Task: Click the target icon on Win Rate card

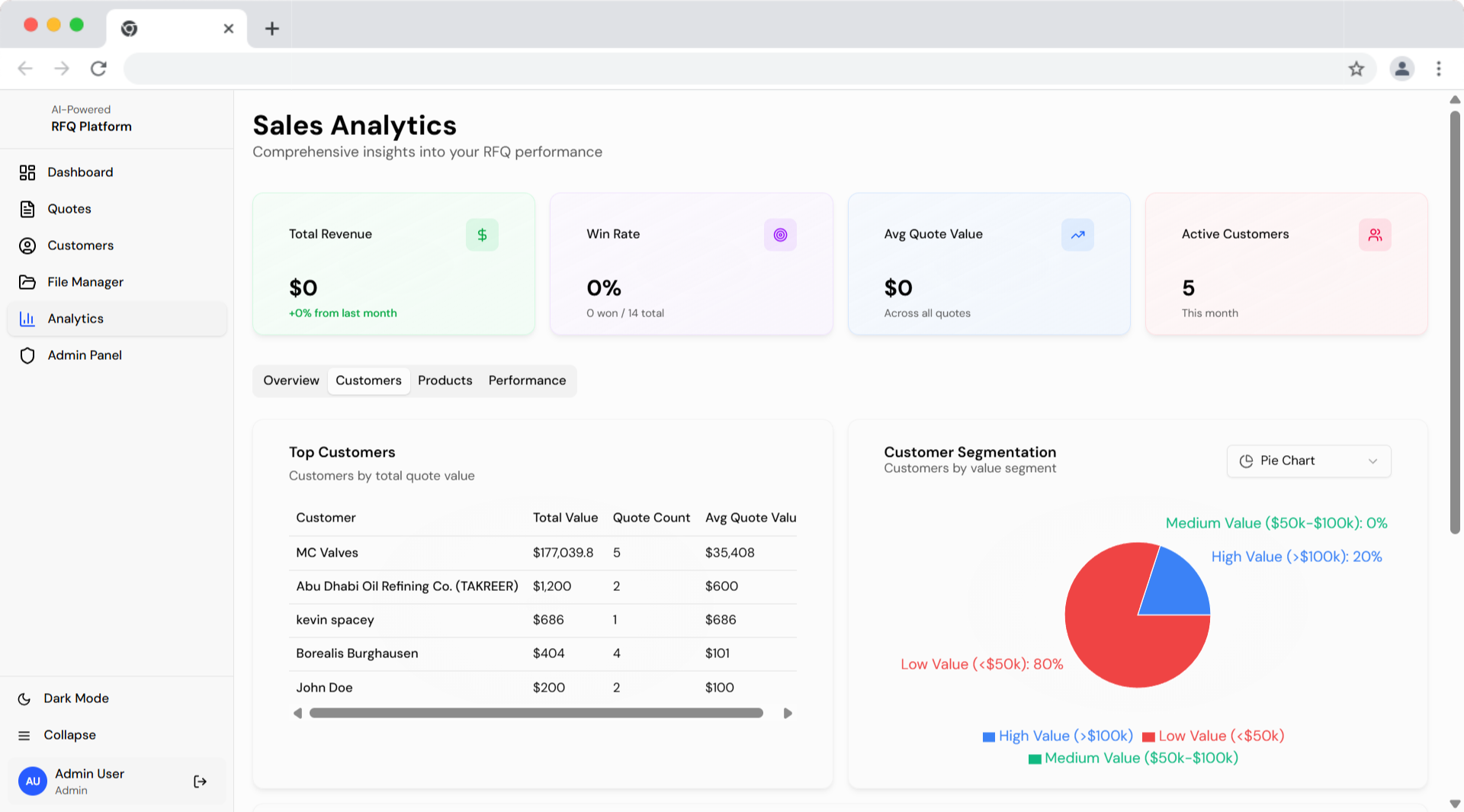Action: click(780, 235)
